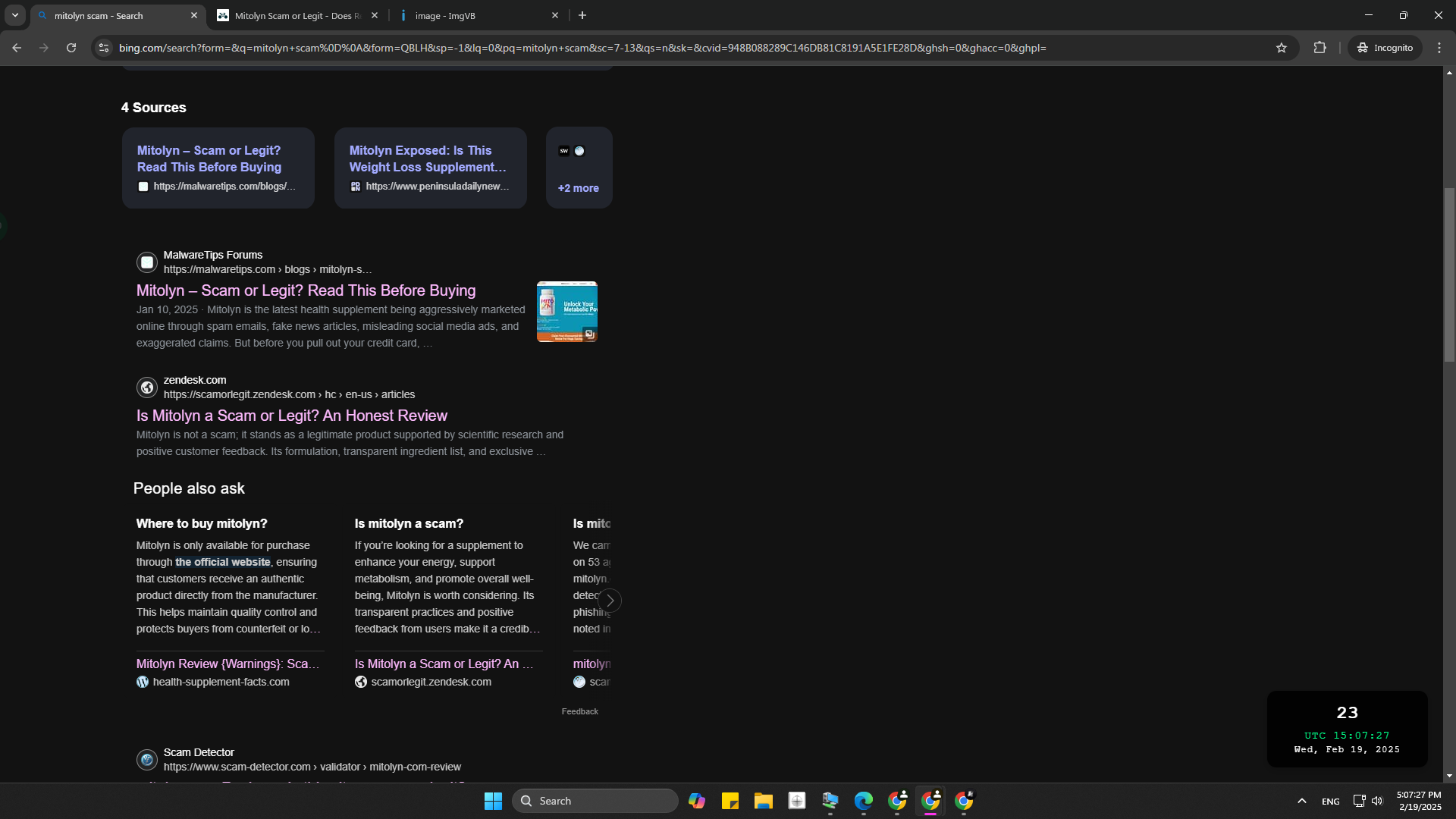Click the MalwareTips result thumbnail image

(x=566, y=312)
